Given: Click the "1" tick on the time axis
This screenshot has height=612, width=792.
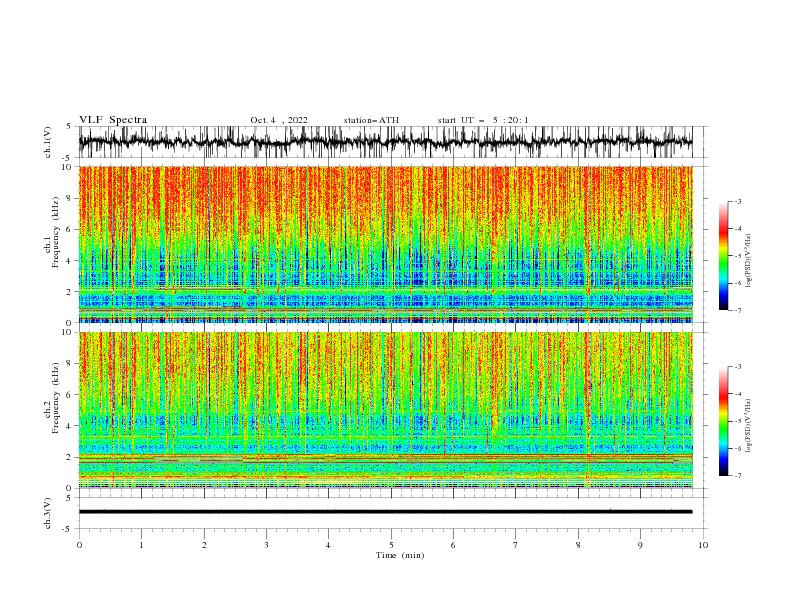Looking at the screenshot, I should [141, 545].
